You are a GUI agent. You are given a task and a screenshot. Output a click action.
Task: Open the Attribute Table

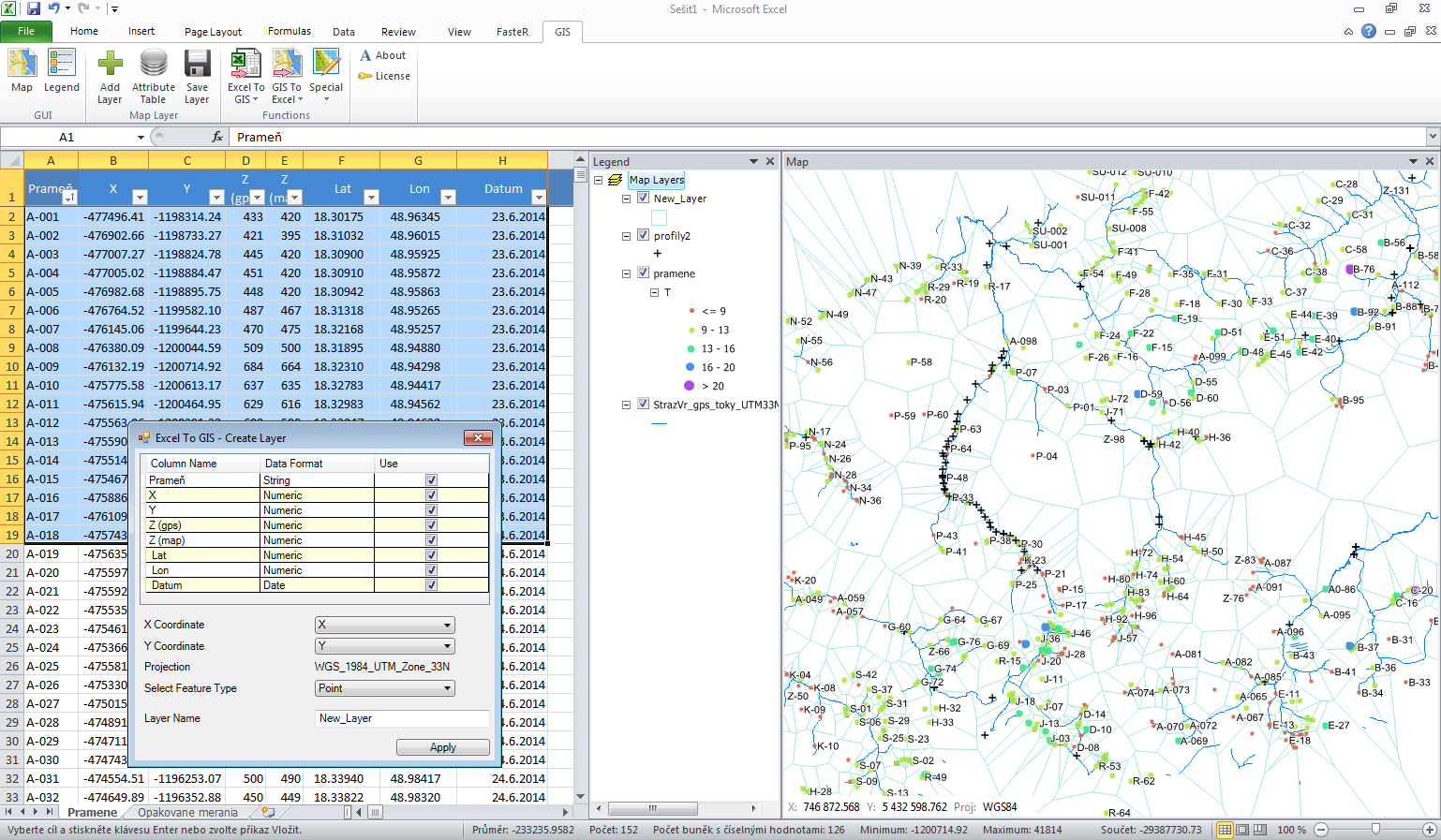click(154, 76)
